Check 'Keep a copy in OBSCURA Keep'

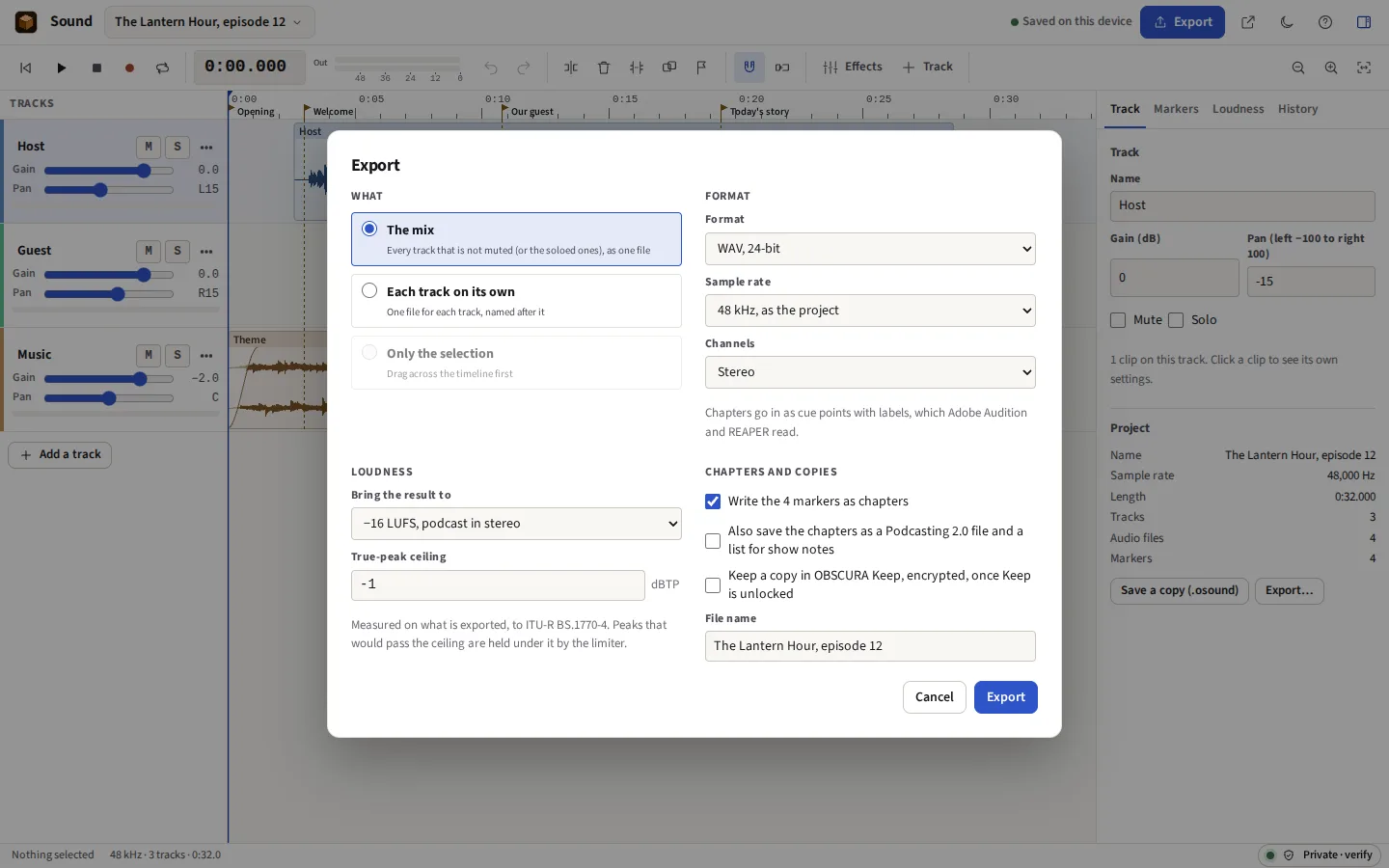pyautogui.click(x=713, y=585)
